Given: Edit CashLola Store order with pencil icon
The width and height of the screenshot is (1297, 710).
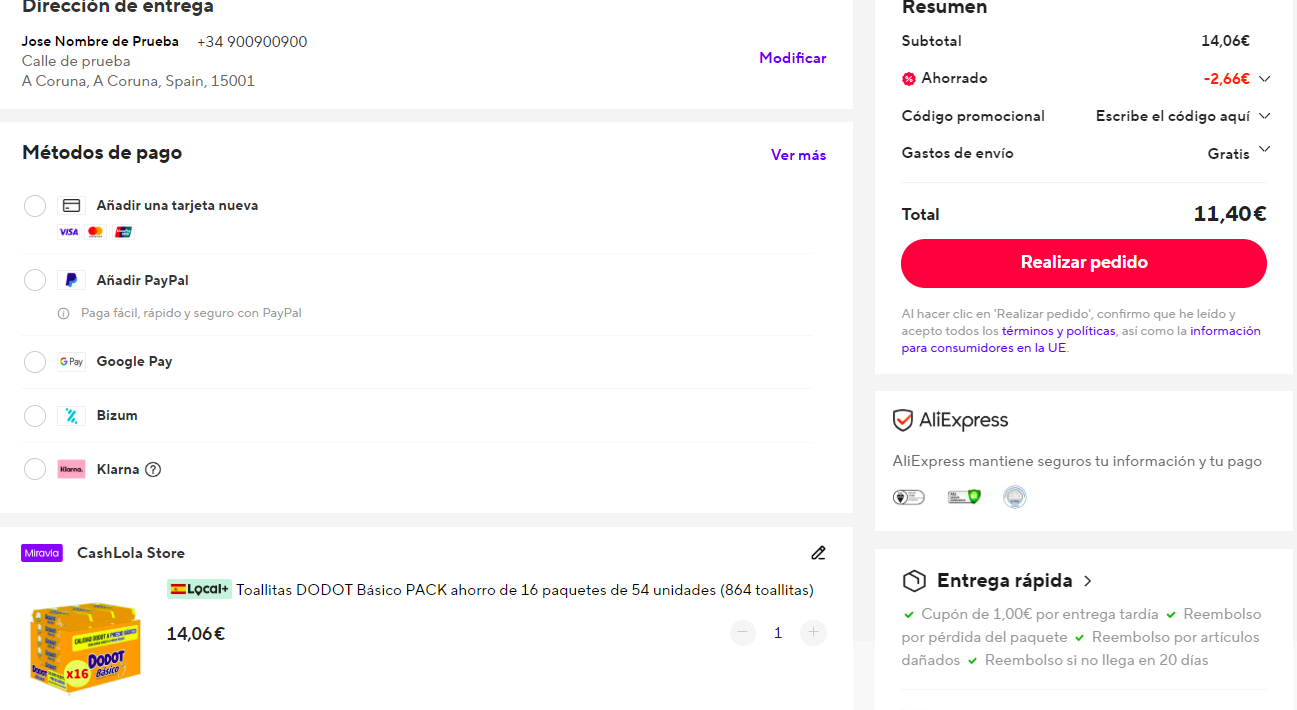Looking at the screenshot, I should click(x=818, y=553).
